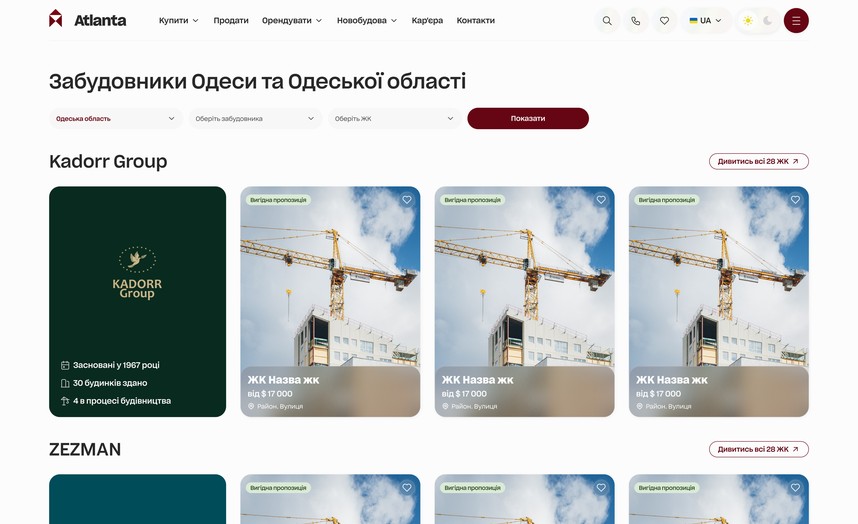
Task: Click the Atlanta brand name text
Action: click(100, 21)
